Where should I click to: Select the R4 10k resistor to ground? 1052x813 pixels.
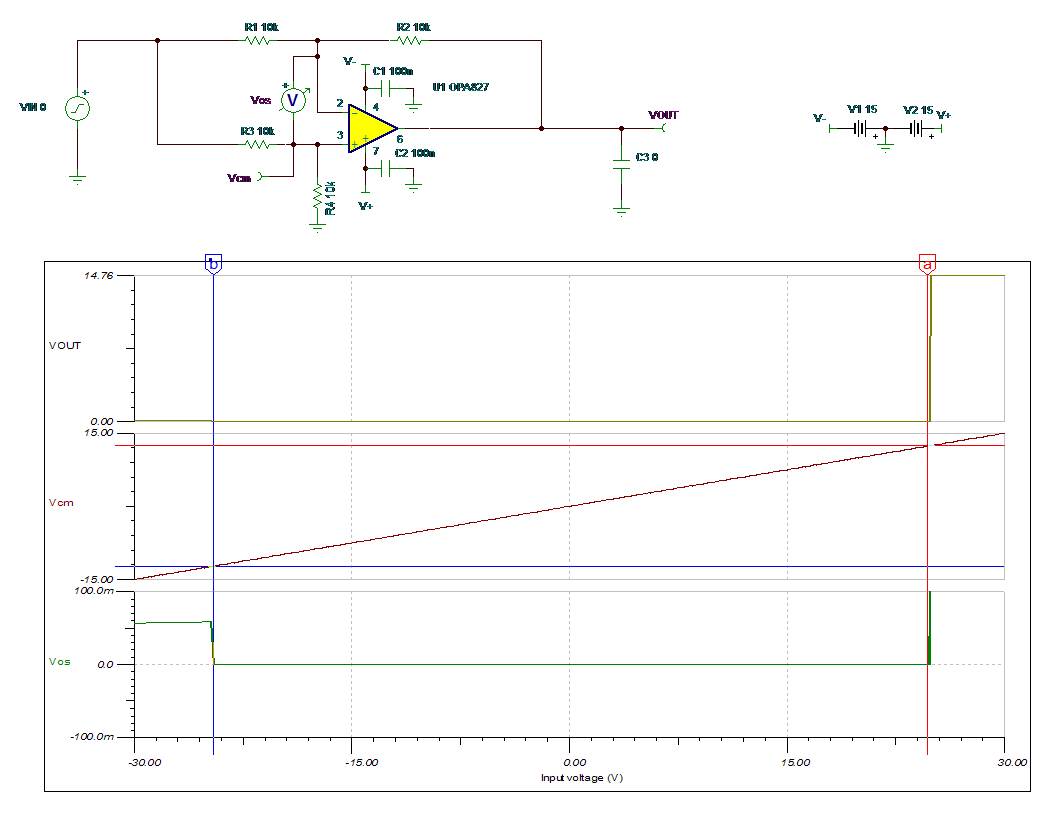click(x=317, y=199)
